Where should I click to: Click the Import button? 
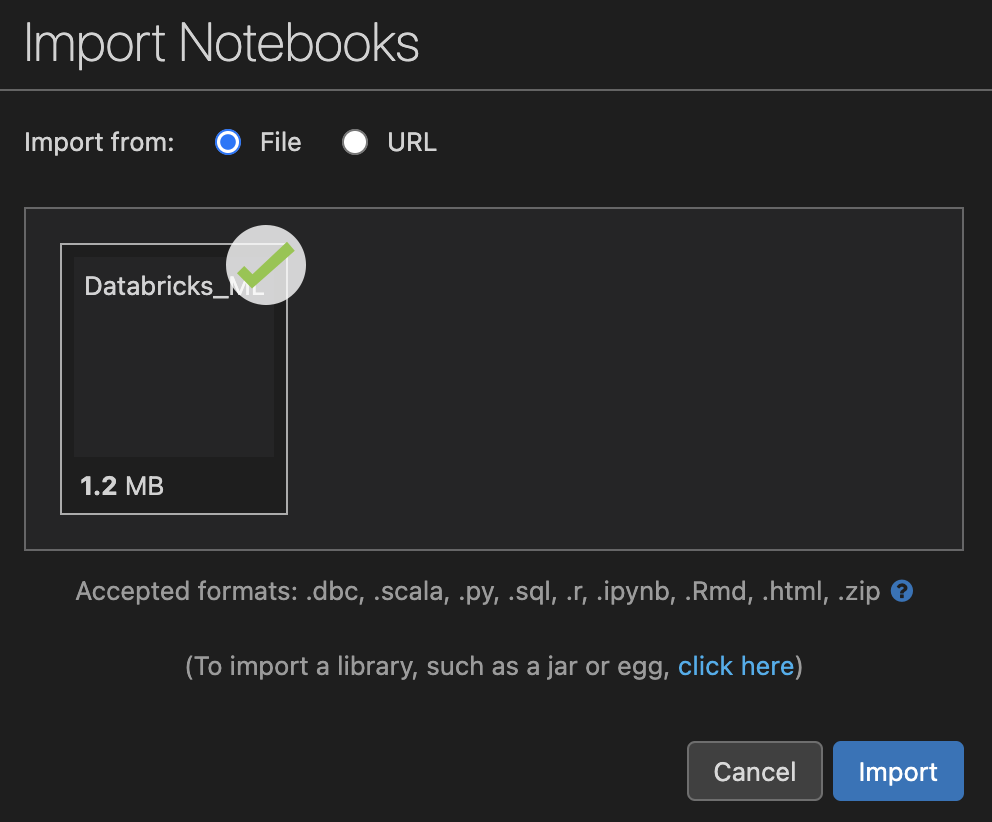(898, 771)
